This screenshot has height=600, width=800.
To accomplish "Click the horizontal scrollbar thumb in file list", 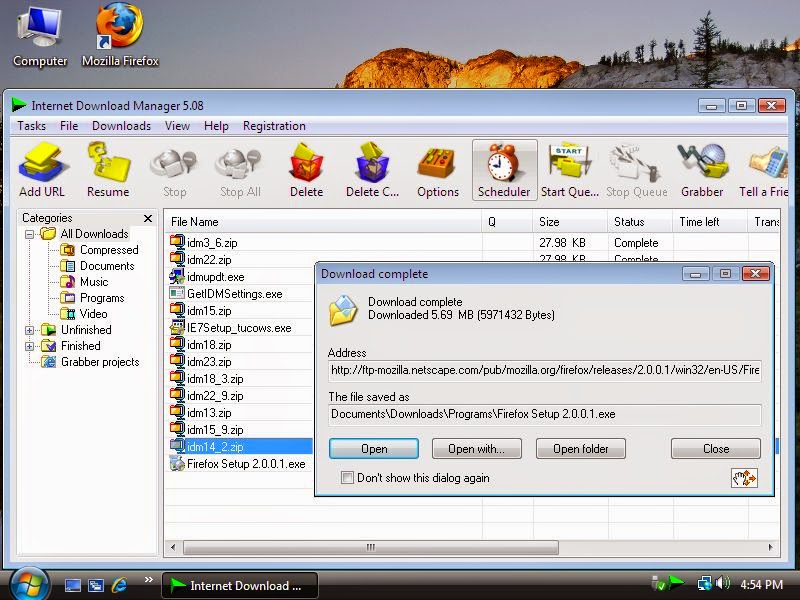I will [x=370, y=547].
